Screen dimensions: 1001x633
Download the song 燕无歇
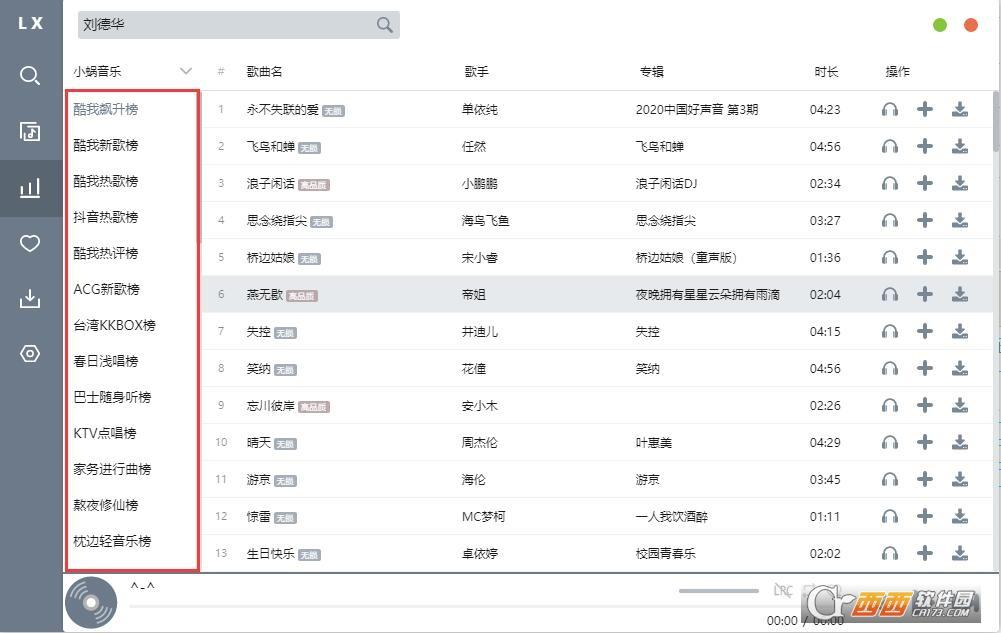click(x=960, y=295)
